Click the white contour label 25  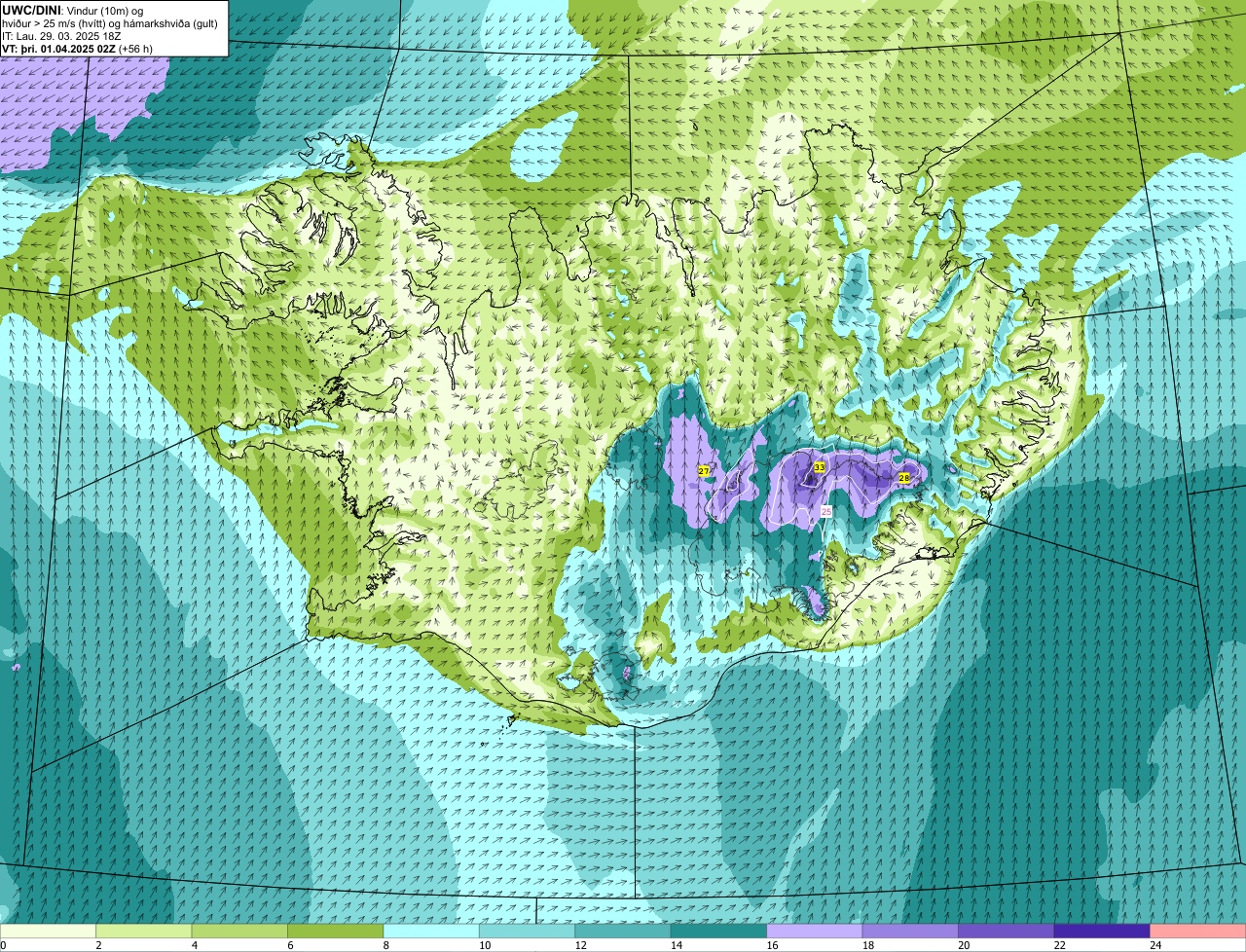point(826,511)
